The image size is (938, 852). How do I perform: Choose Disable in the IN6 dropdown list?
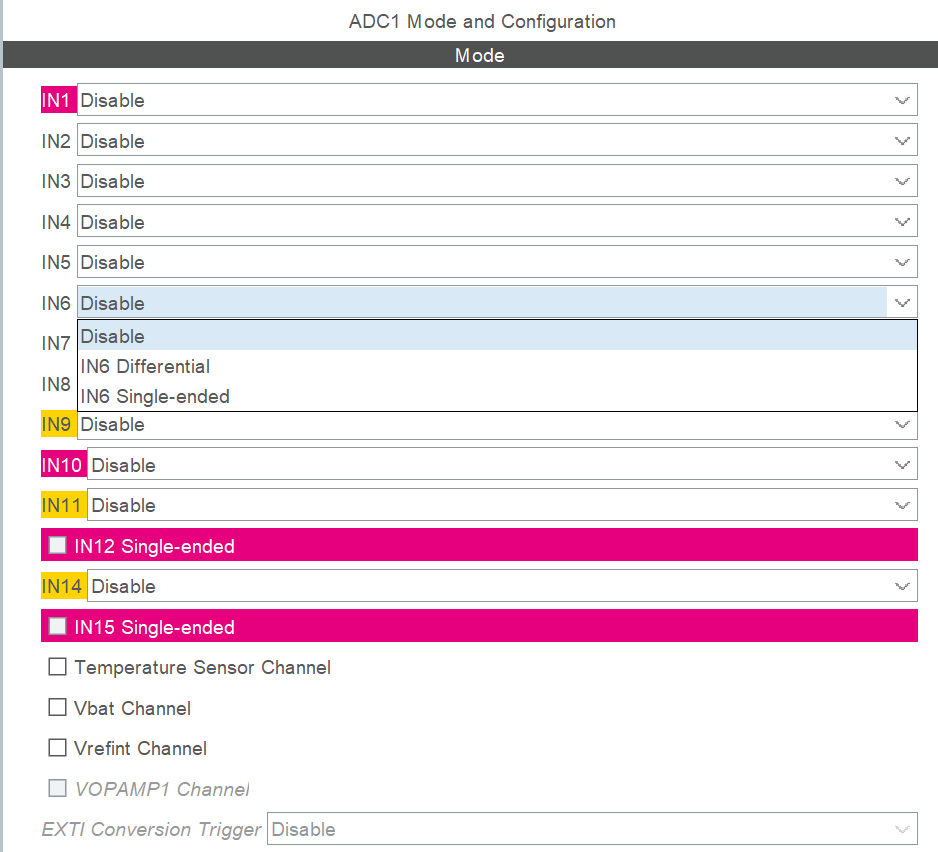497,336
